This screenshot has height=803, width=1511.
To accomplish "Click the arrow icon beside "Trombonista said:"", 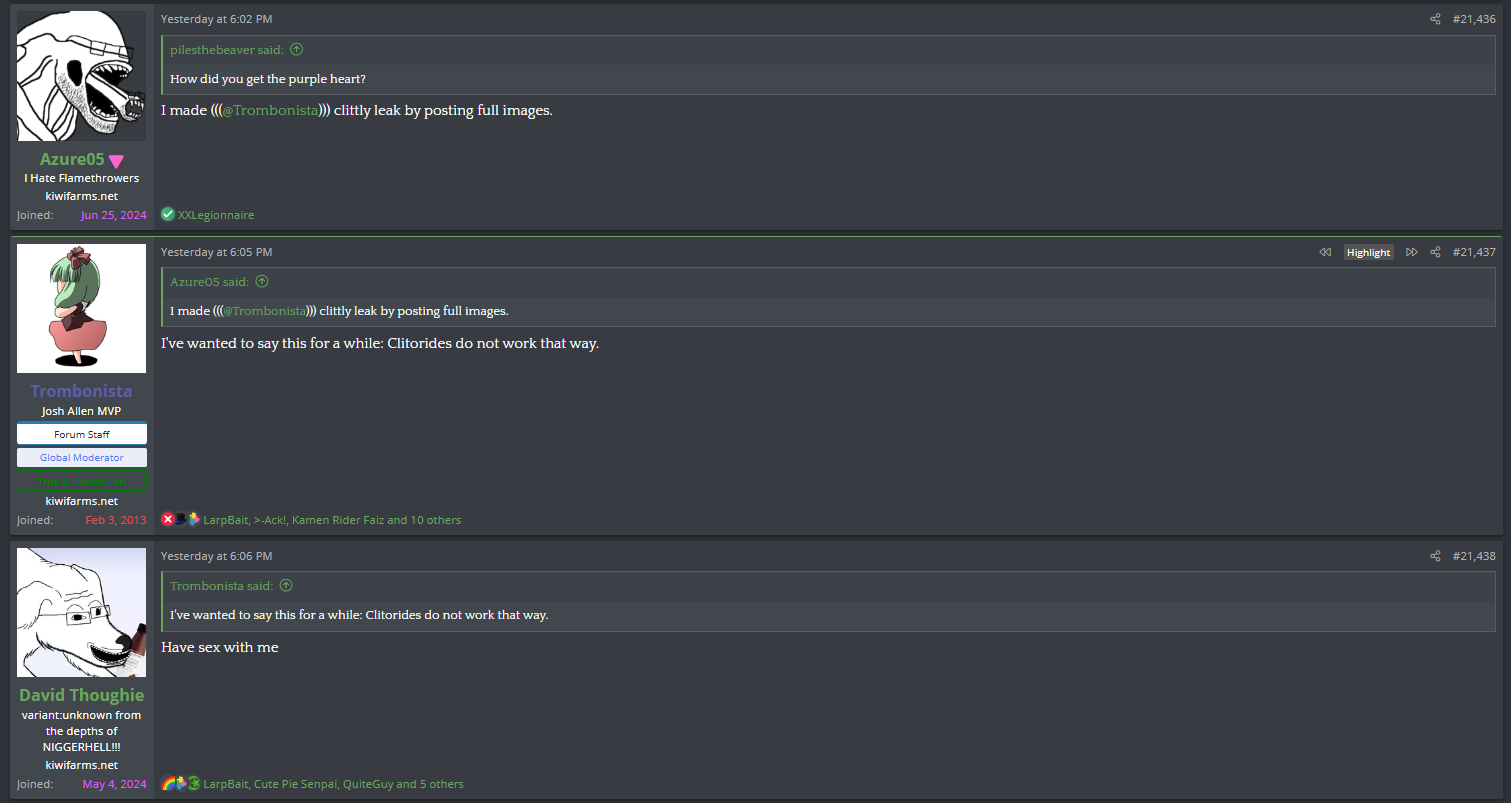I will coord(286,586).
